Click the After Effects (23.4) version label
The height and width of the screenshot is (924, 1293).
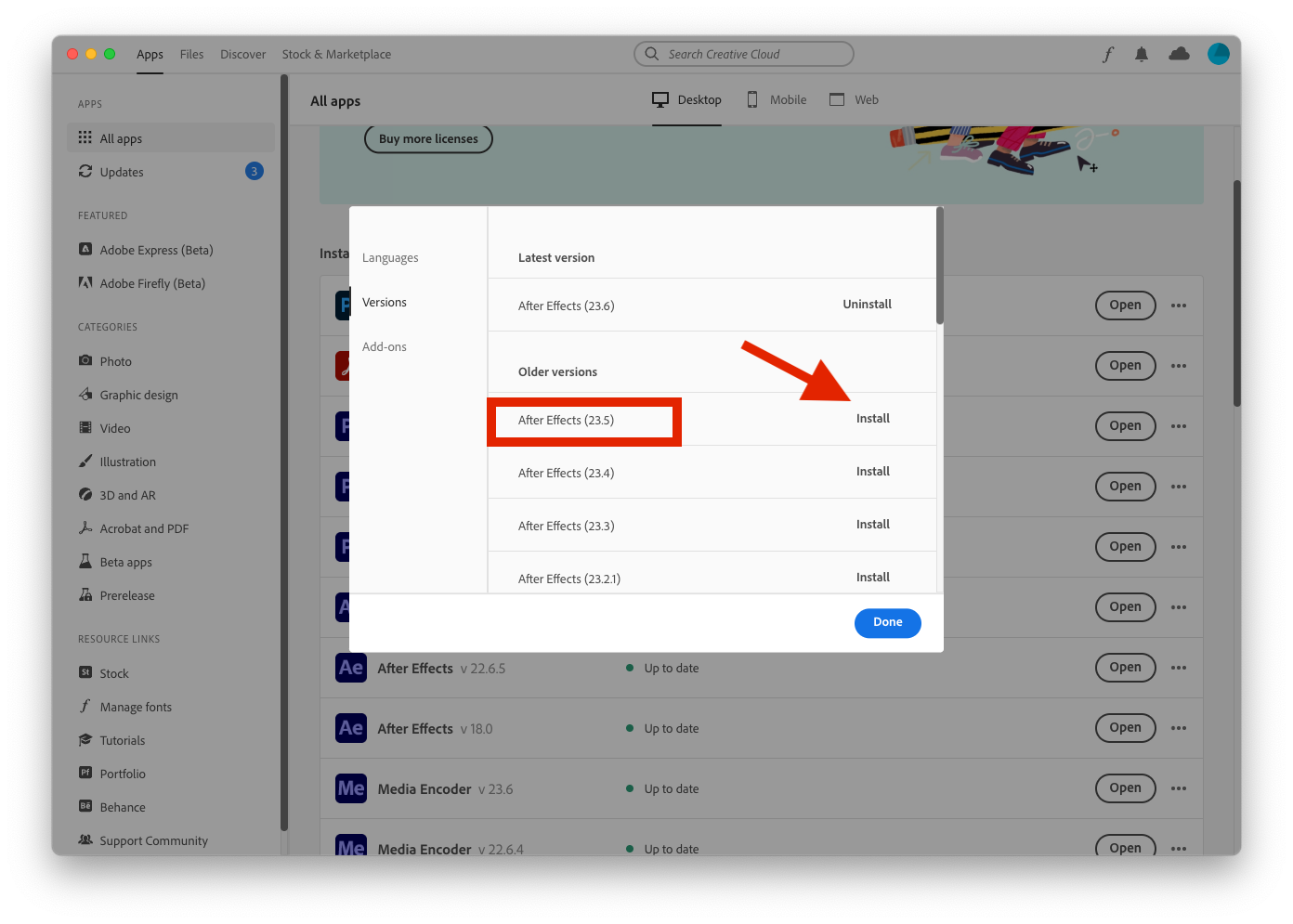pyautogui.click(x=566, y=474)
